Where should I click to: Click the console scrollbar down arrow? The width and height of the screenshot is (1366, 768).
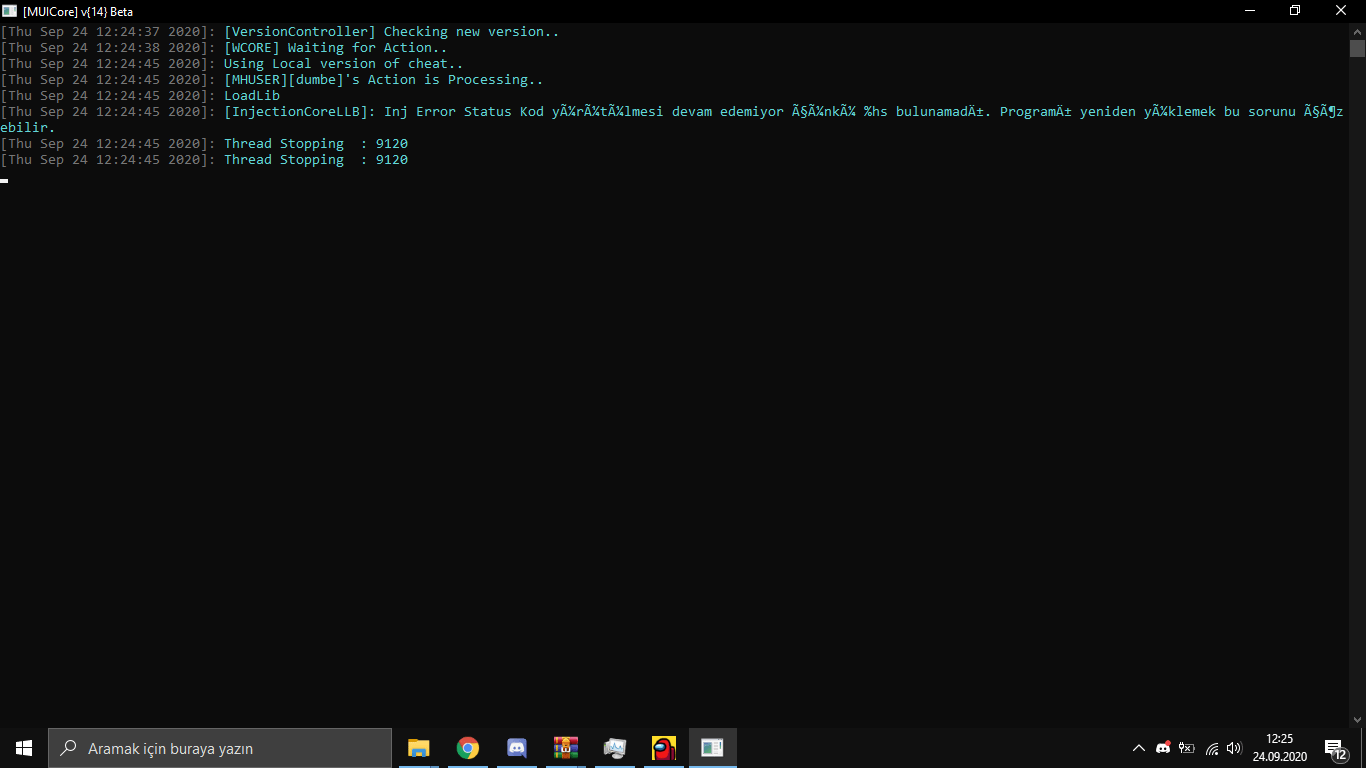(1357, 718)
